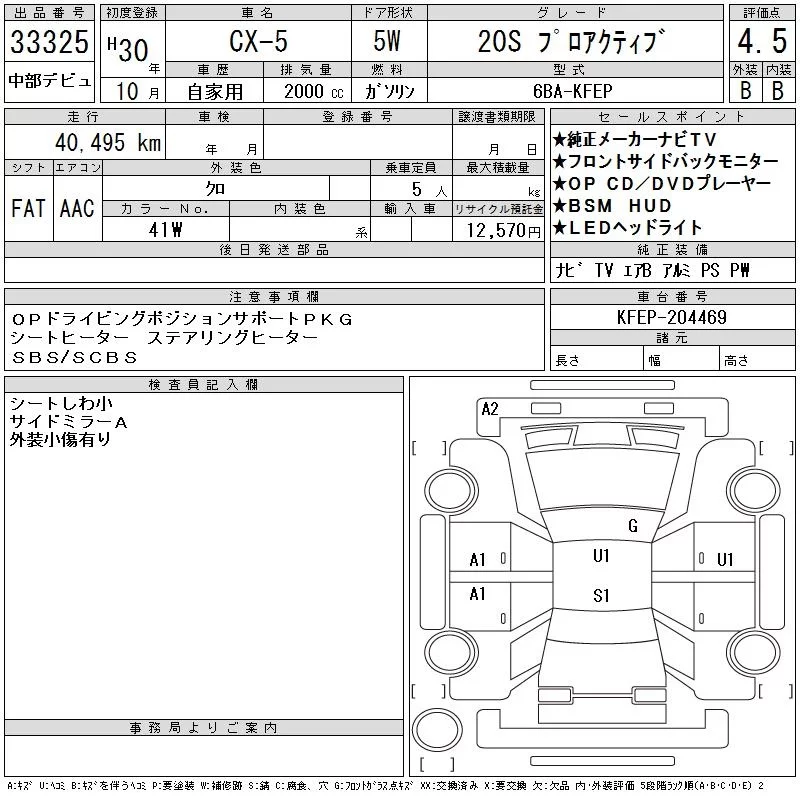Click sales point BSM HUD
The height and width of the screenshot is (800, 800).
612,206
